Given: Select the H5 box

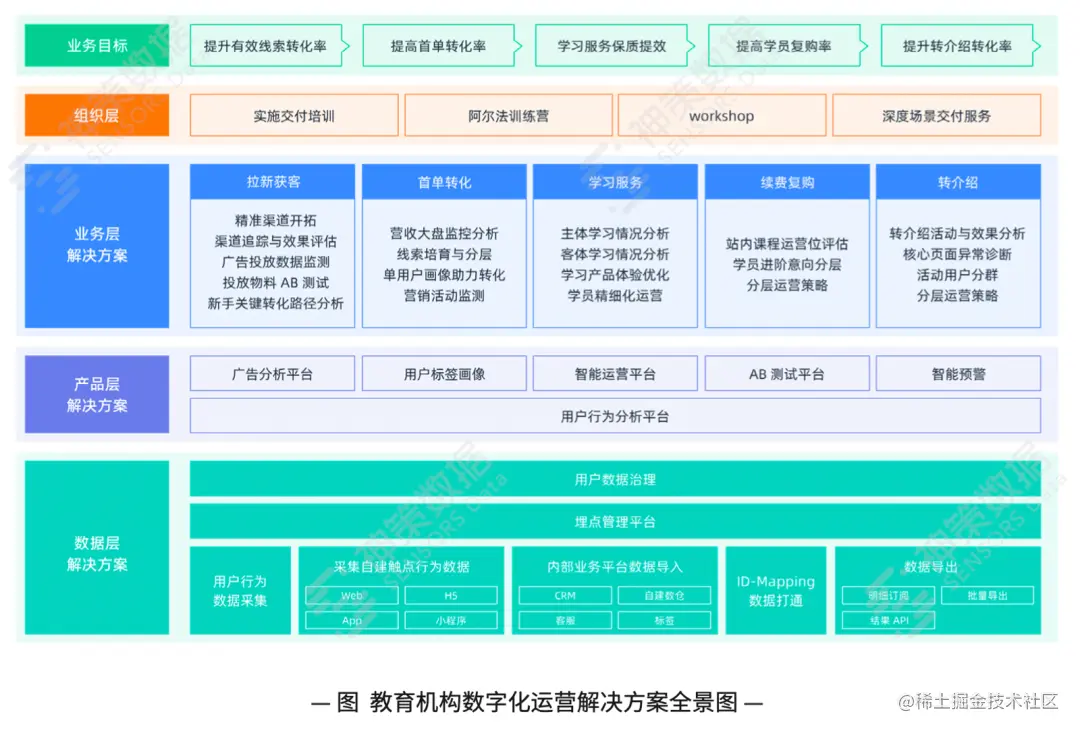Looking at the screenshot, I should tap(451, 596).
